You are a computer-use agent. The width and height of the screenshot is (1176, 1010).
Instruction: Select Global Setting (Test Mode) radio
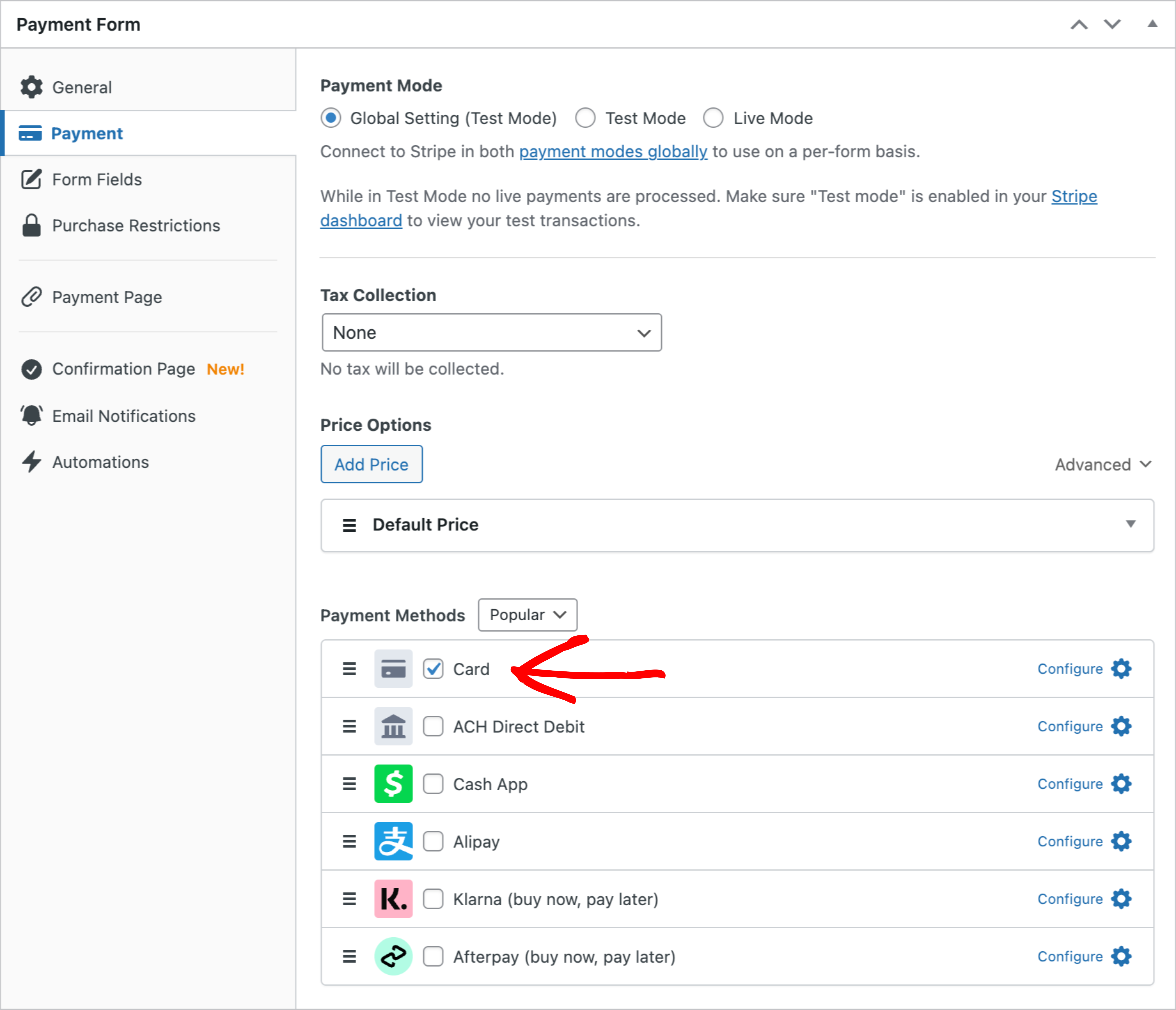(331, 118)
